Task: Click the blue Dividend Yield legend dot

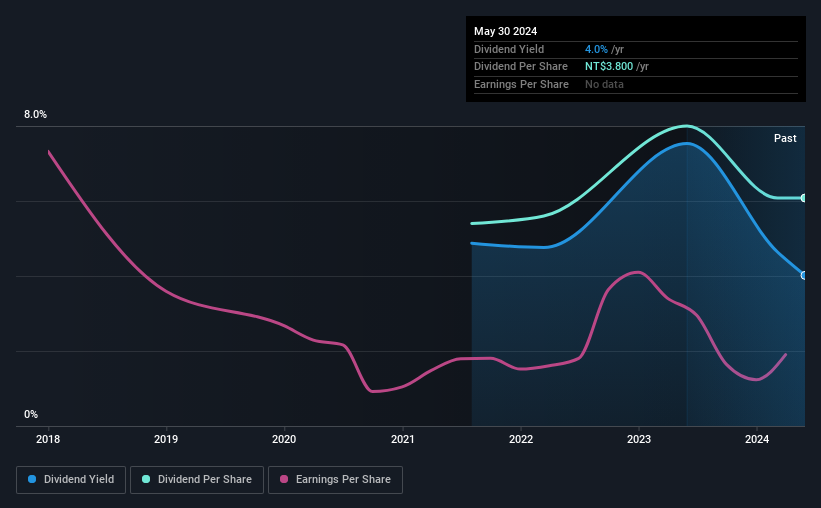Action: (x=32, y=479)
